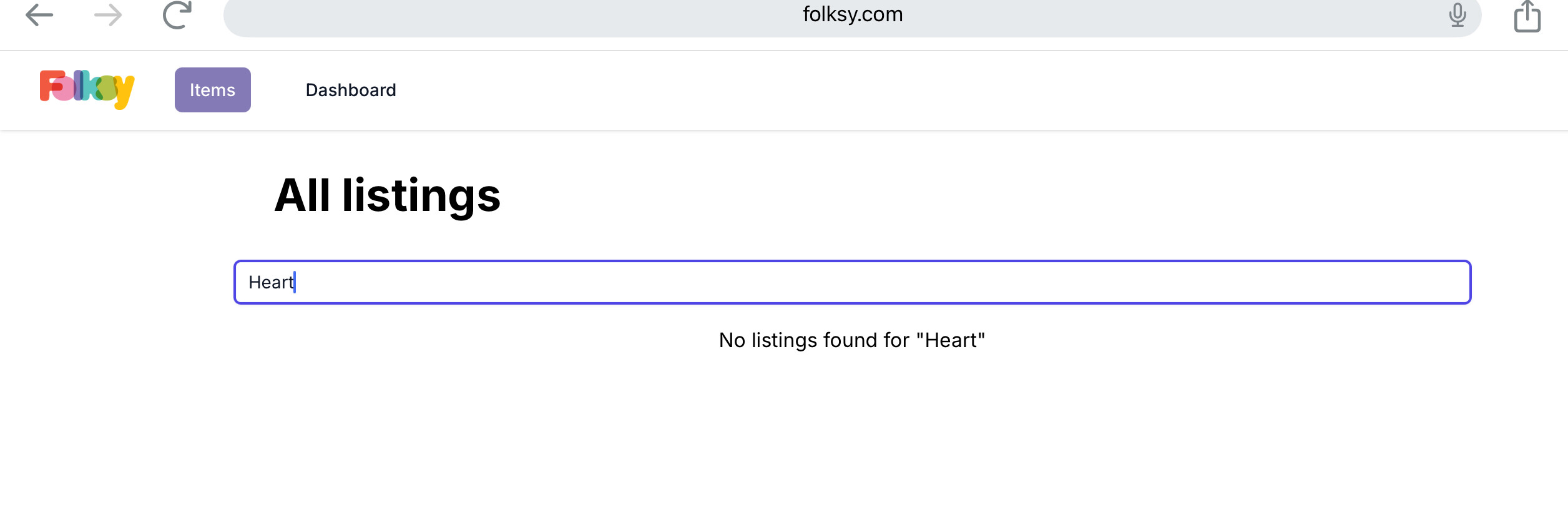The width and height of the screenshot is (1568, 510).
Task: Place cursor after the word Heart
Action: click(295, 282)
